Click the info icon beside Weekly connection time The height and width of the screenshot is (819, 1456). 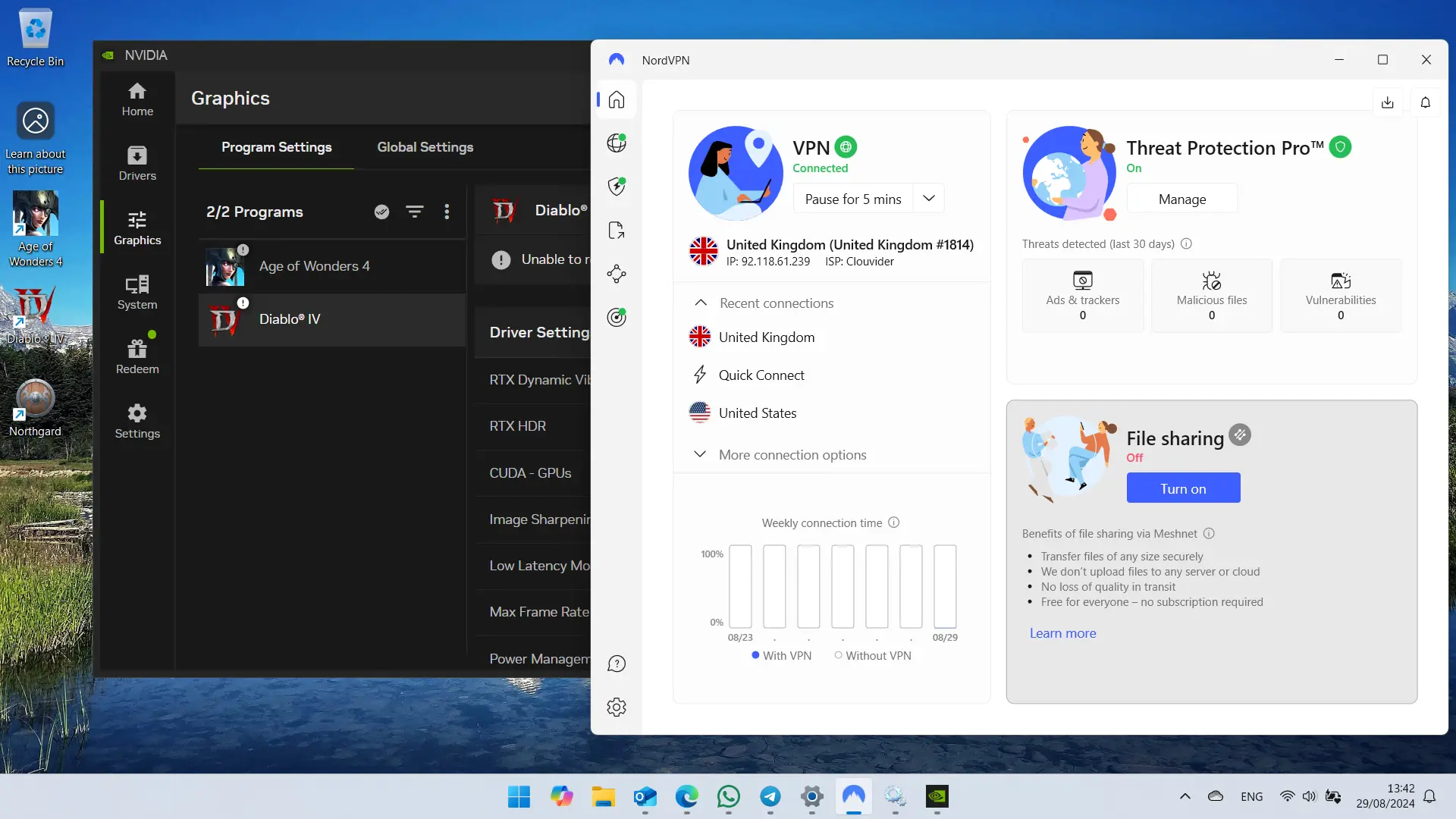click(x=894, y=522)
